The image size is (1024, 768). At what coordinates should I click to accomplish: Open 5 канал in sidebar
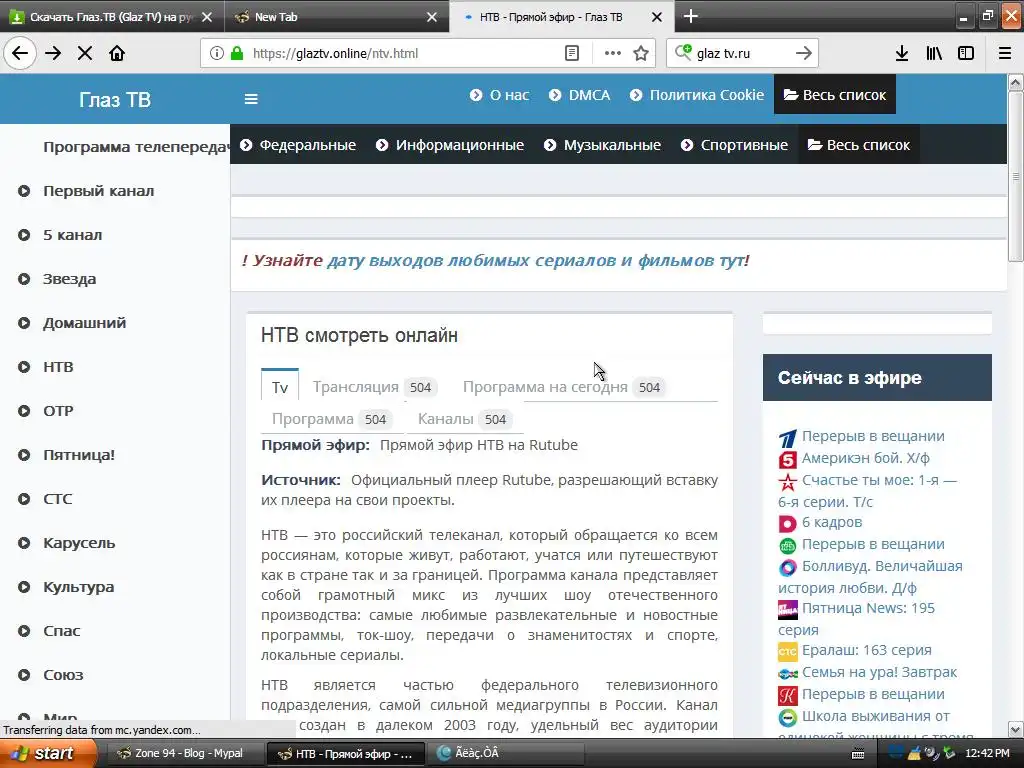pos(72,235)
